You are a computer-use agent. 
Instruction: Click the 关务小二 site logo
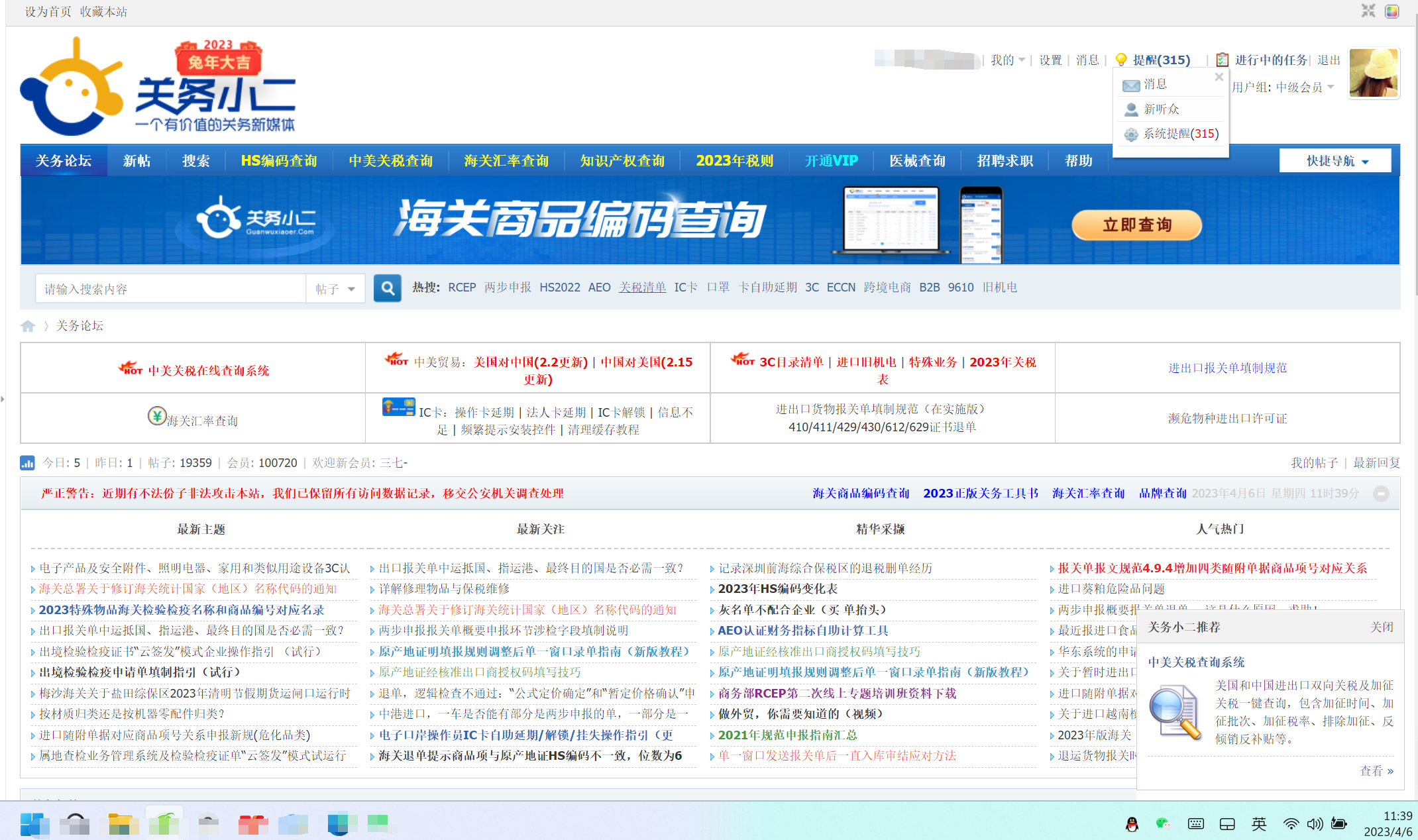158,87
